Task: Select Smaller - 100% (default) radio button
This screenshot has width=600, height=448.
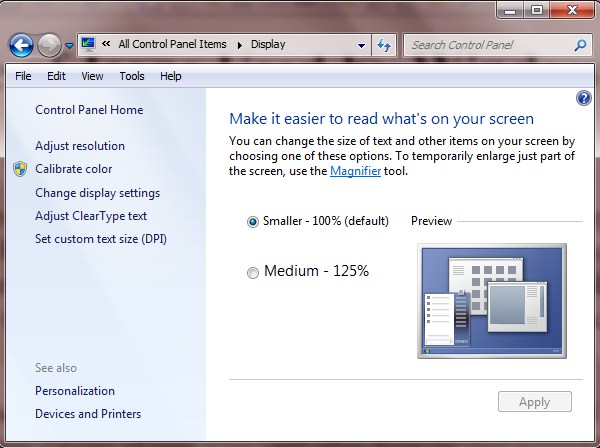Action: click(253, 222)
